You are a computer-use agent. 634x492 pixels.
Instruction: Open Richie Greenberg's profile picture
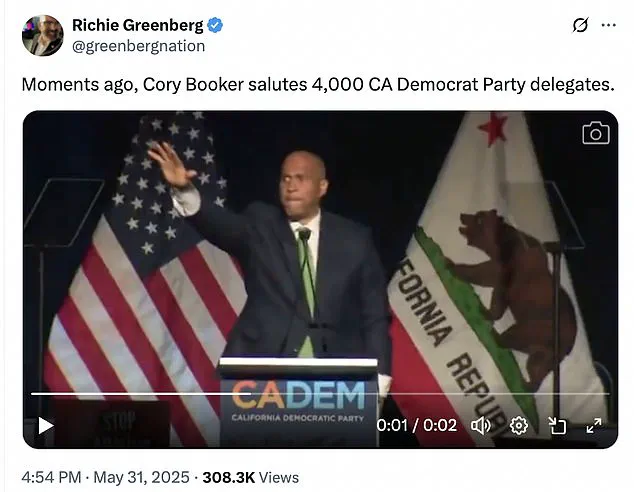point(42,36)
